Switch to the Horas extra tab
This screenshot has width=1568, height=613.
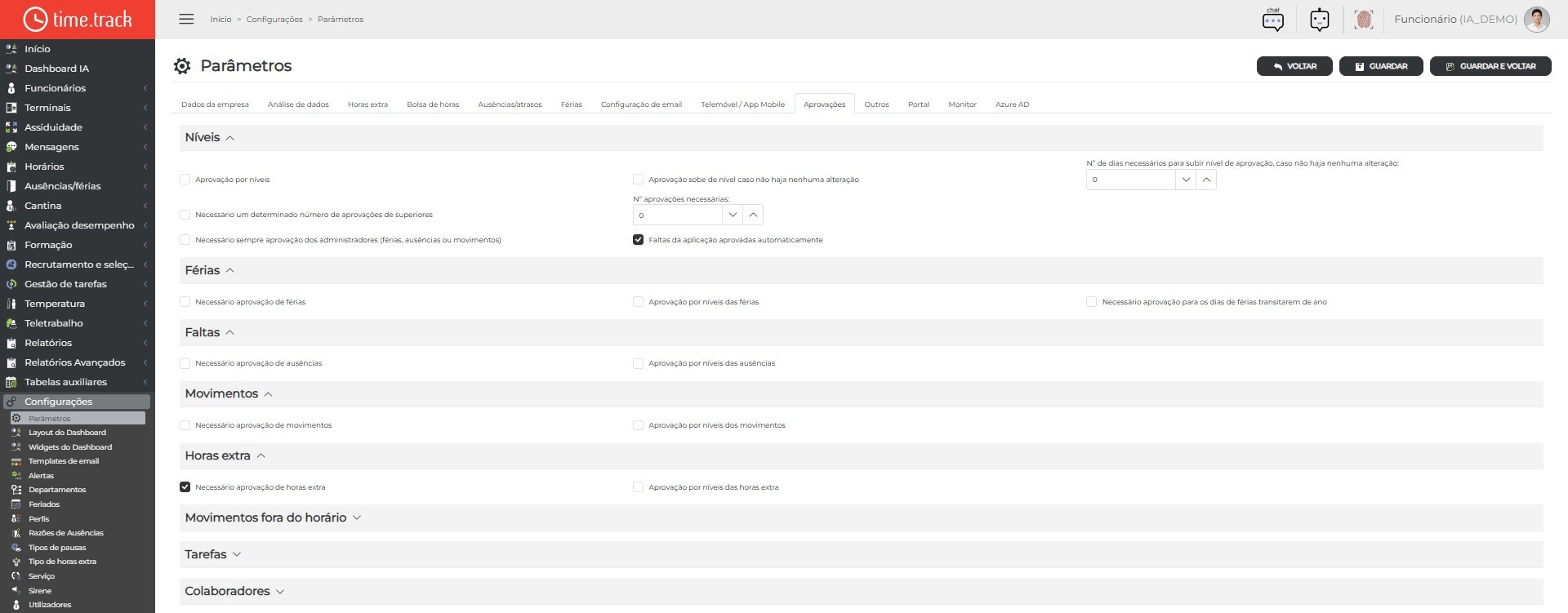click(x=367, y=104)
